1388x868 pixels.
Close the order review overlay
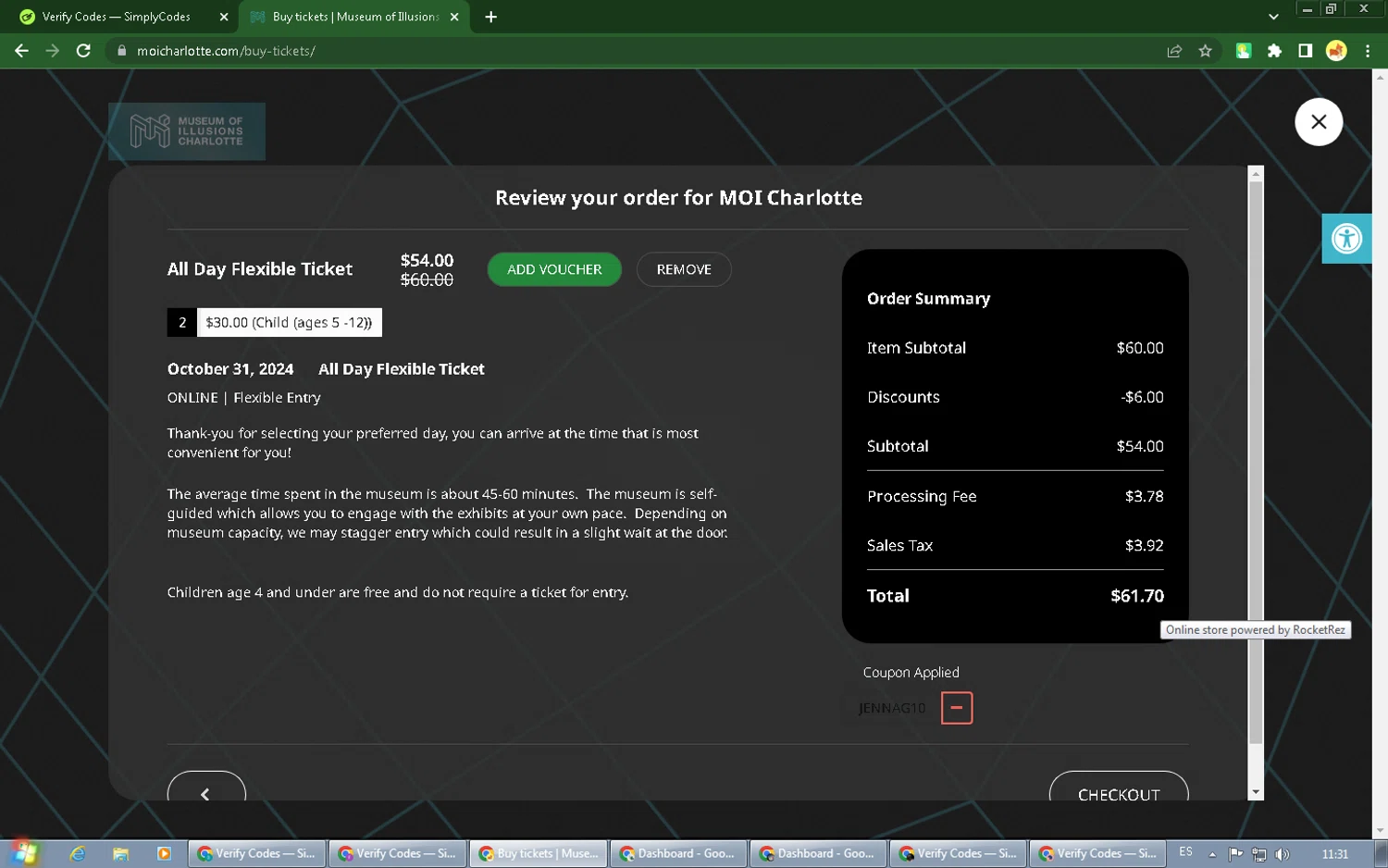pyautogui.click(x=1319, y=121)
